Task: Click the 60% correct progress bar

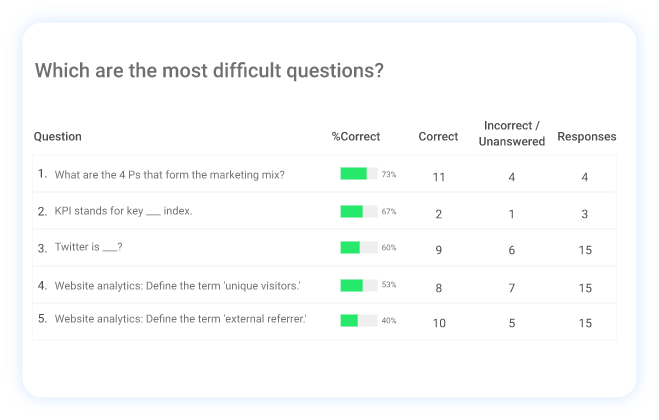Action: (359, 248)
